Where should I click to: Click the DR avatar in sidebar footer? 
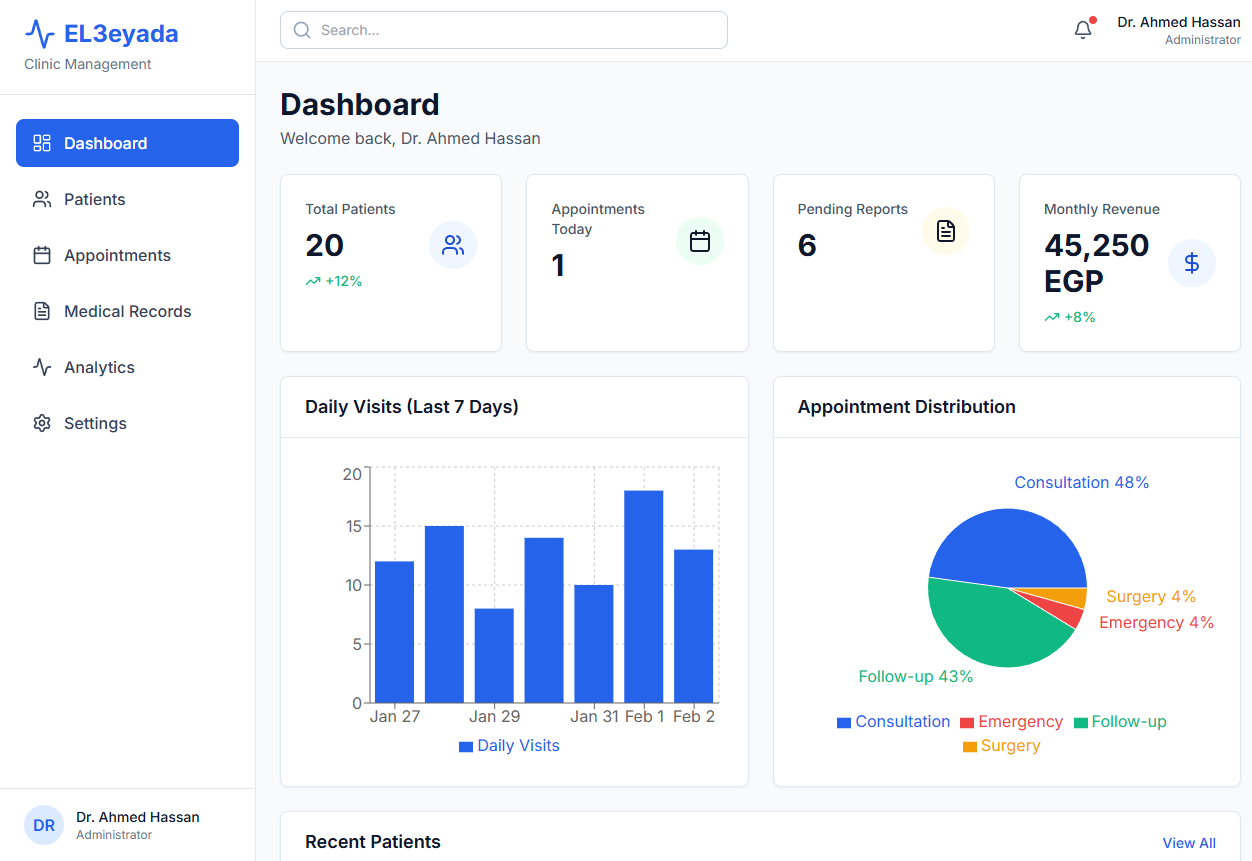pos(44,825)
